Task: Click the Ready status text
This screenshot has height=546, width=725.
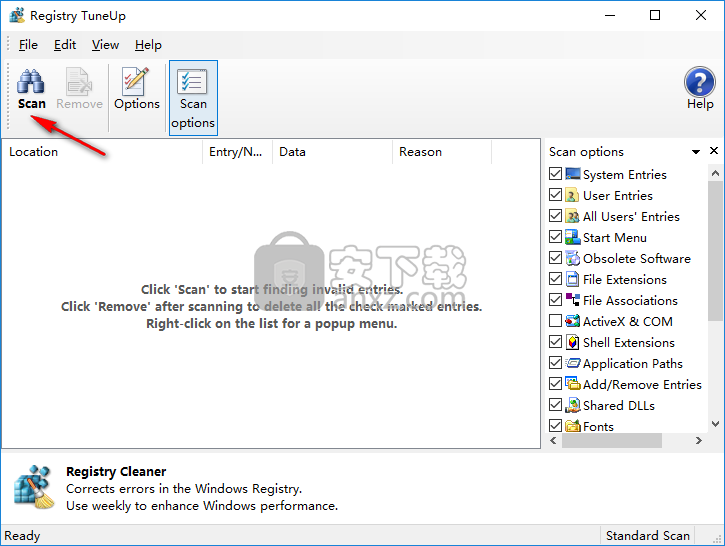Action: click(x=22, y=535)
